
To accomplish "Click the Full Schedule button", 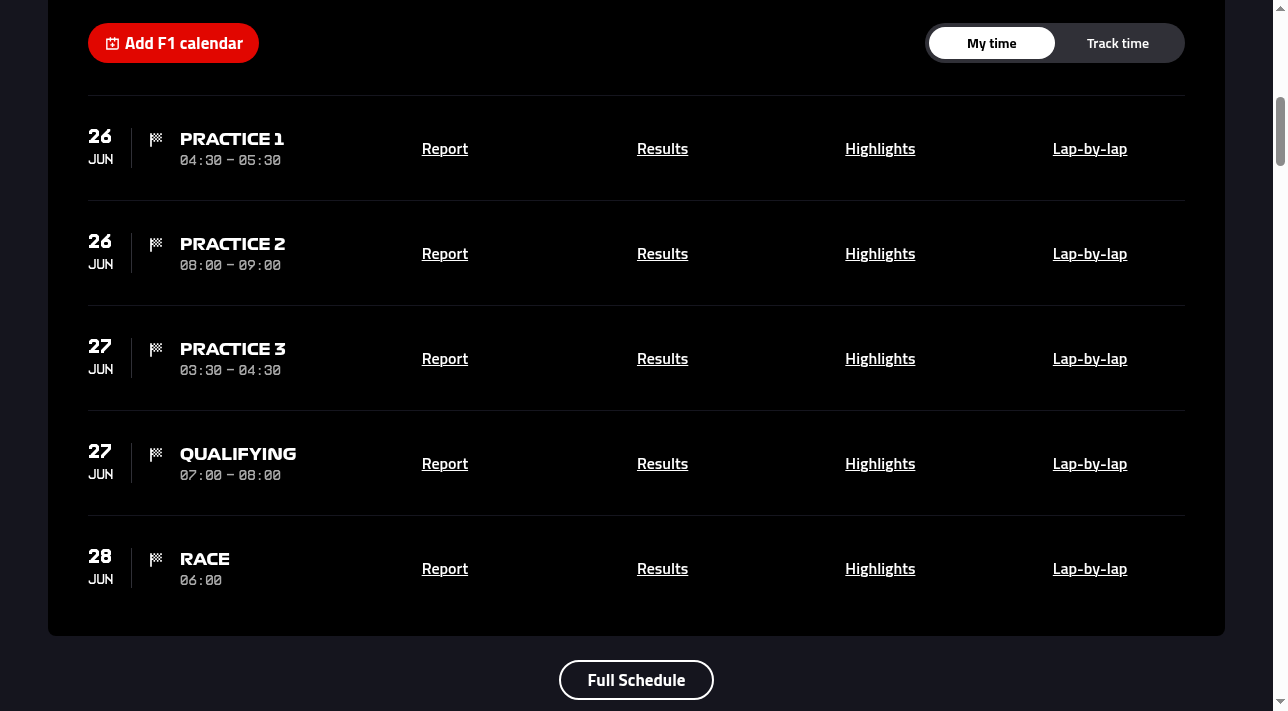I will pyautogui.click(x=636, y=680).
